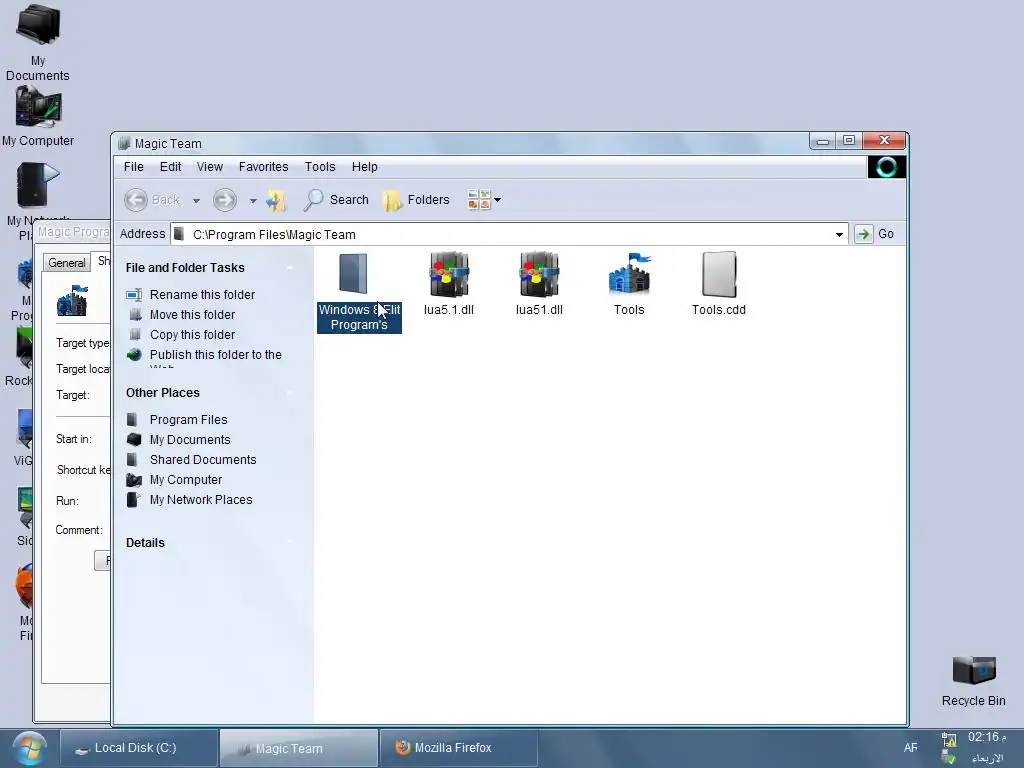Expand the Address bar dropdown
The height and width of the screenshot is (768, 1024).
coord(839,234)
